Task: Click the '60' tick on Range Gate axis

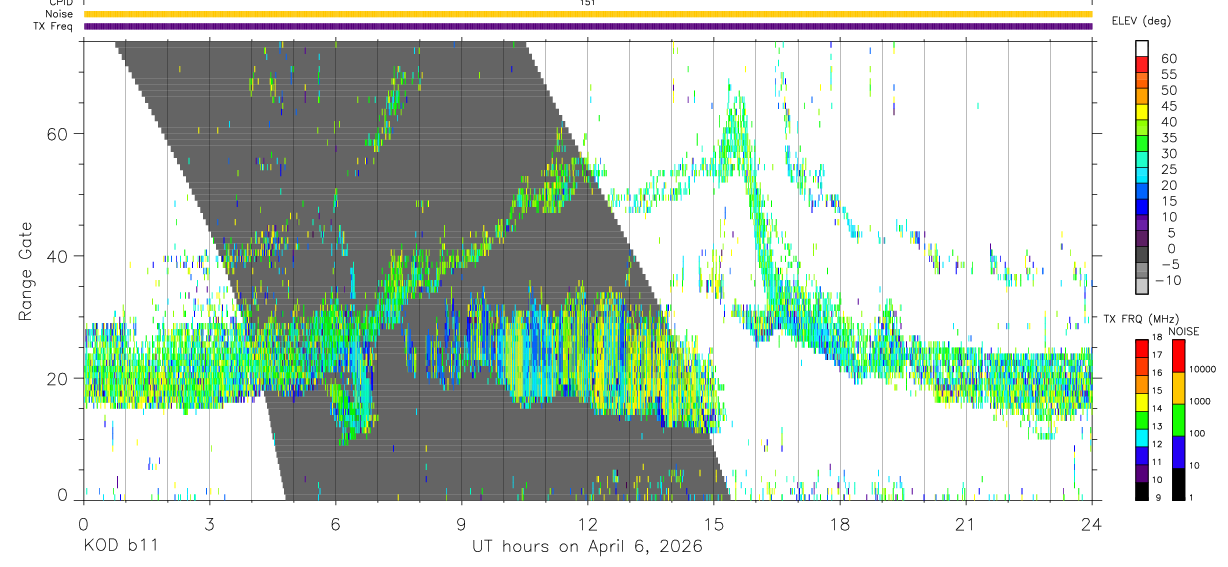Action: coord(57,133)
